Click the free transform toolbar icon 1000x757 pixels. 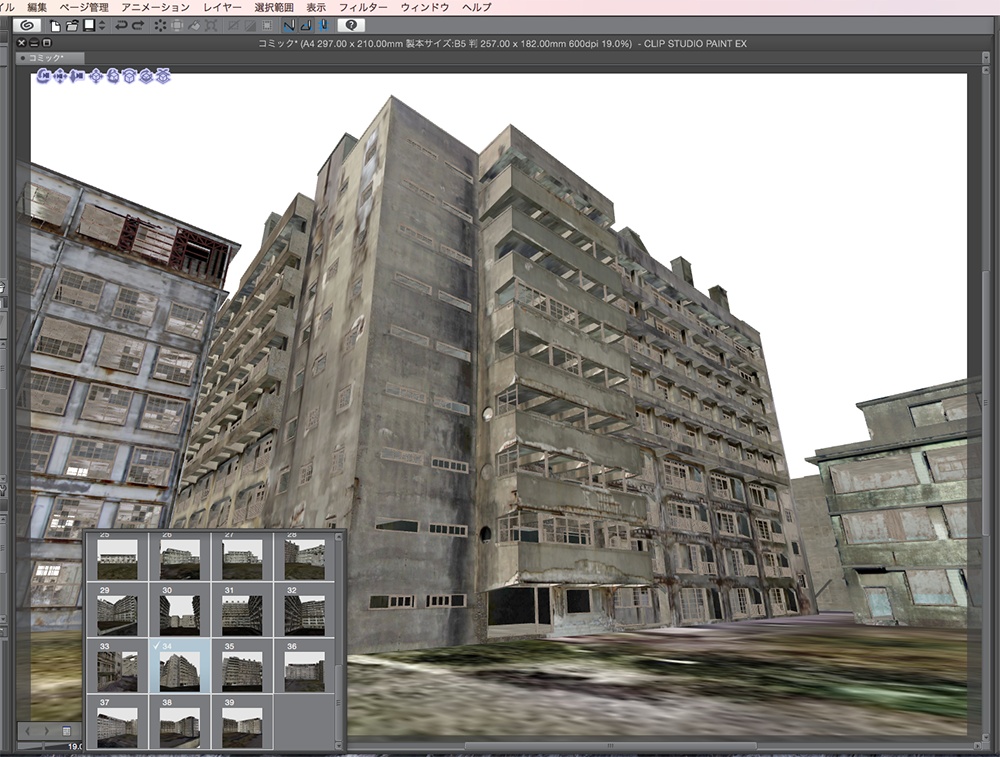click(x=211, y=26)
